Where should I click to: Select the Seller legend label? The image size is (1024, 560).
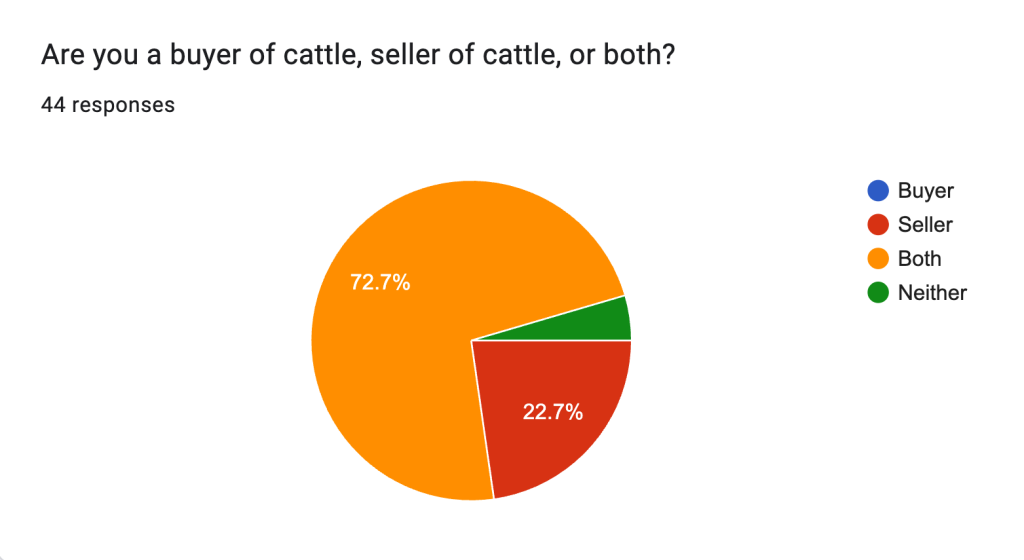[x=925, y=225]
